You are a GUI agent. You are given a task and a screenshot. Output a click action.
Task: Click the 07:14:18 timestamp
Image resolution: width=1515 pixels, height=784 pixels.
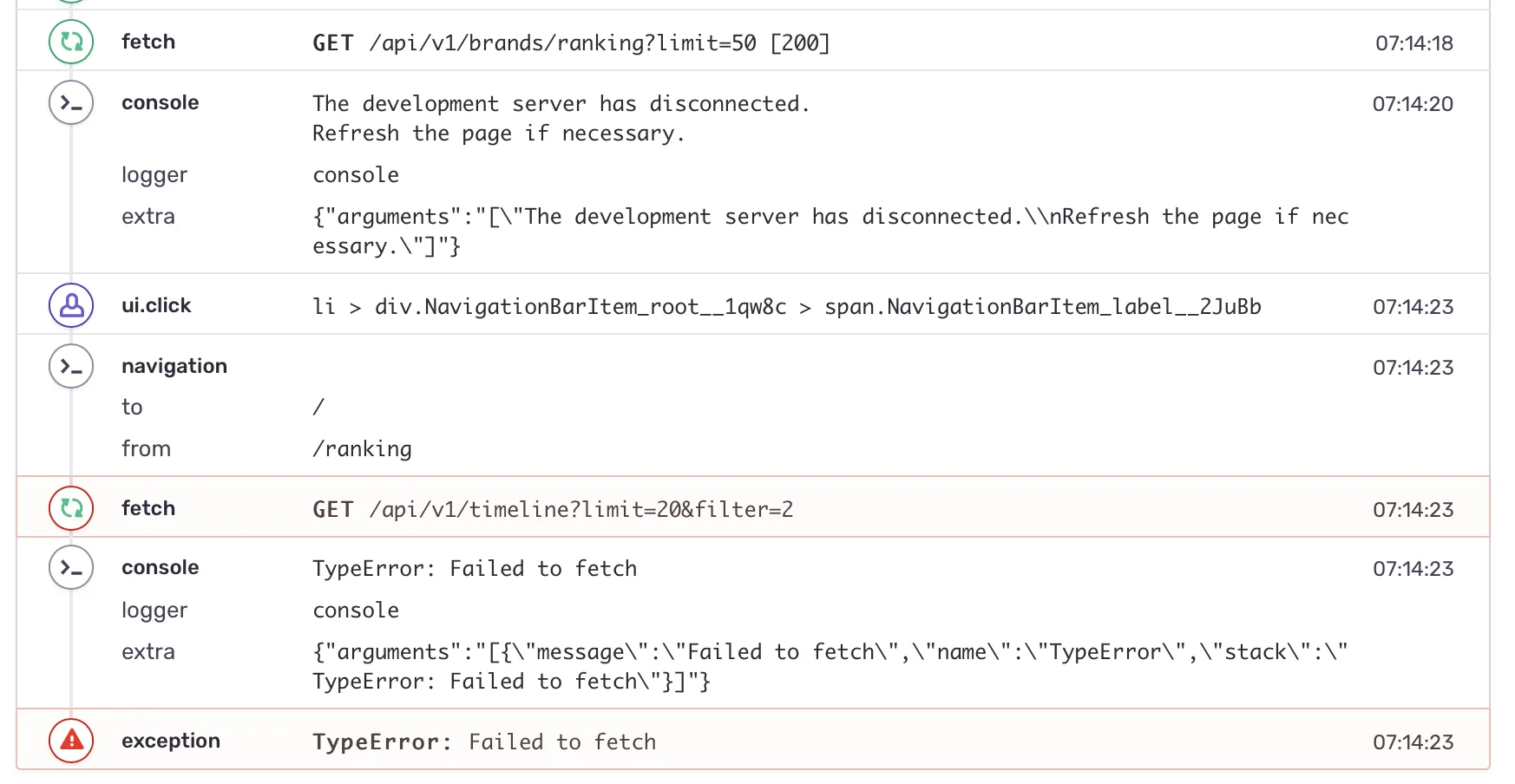[1414, 43]
